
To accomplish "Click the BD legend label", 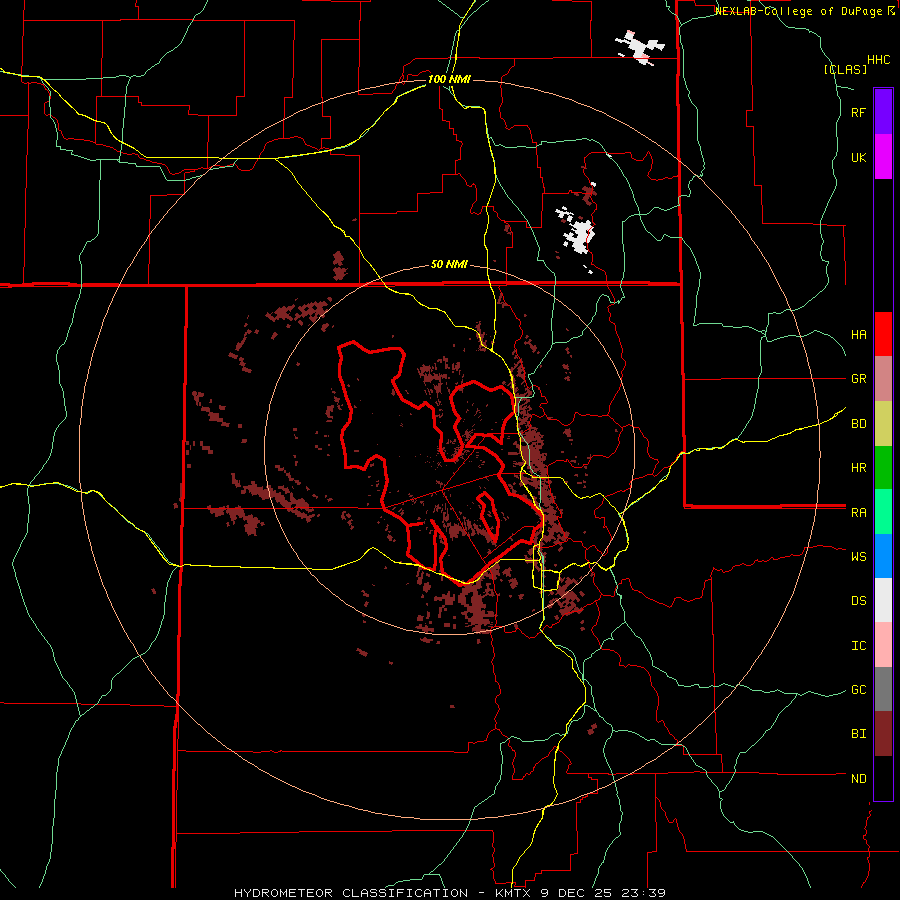I will point(858,424).
